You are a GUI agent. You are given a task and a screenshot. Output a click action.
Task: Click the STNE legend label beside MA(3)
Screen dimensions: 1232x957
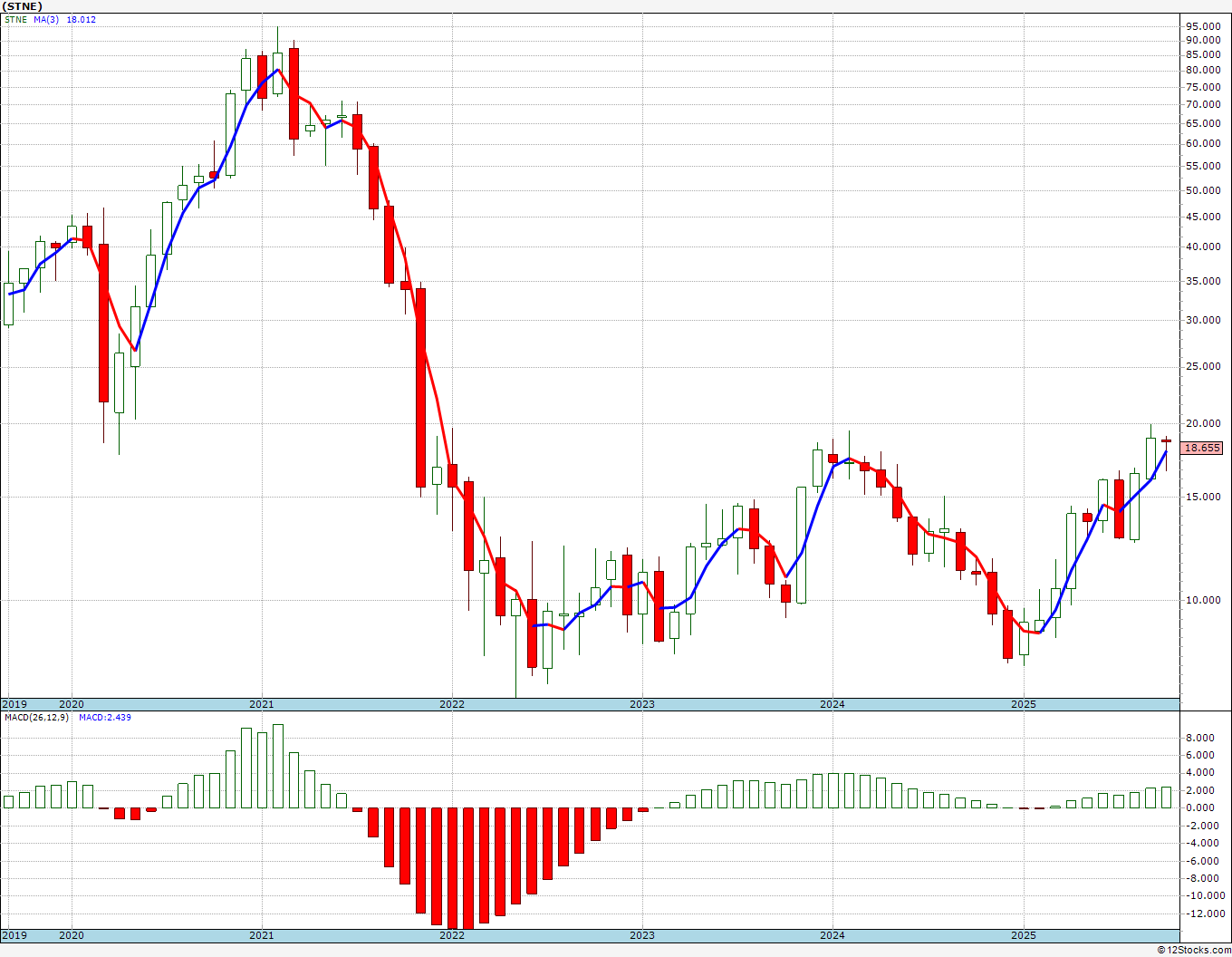(16, 20)
